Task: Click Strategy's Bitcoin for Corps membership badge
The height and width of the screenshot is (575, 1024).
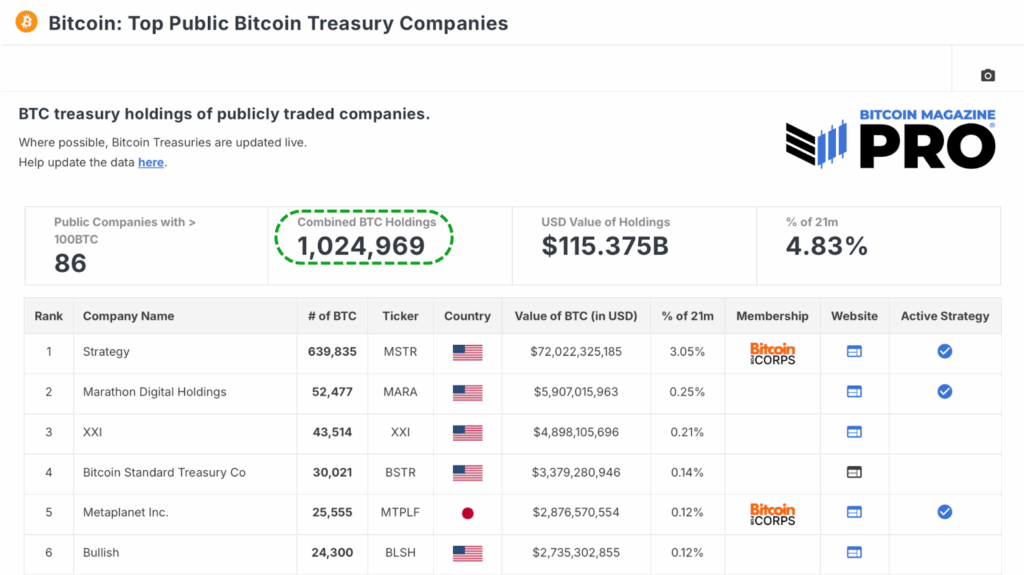Action: click(772, 353)
